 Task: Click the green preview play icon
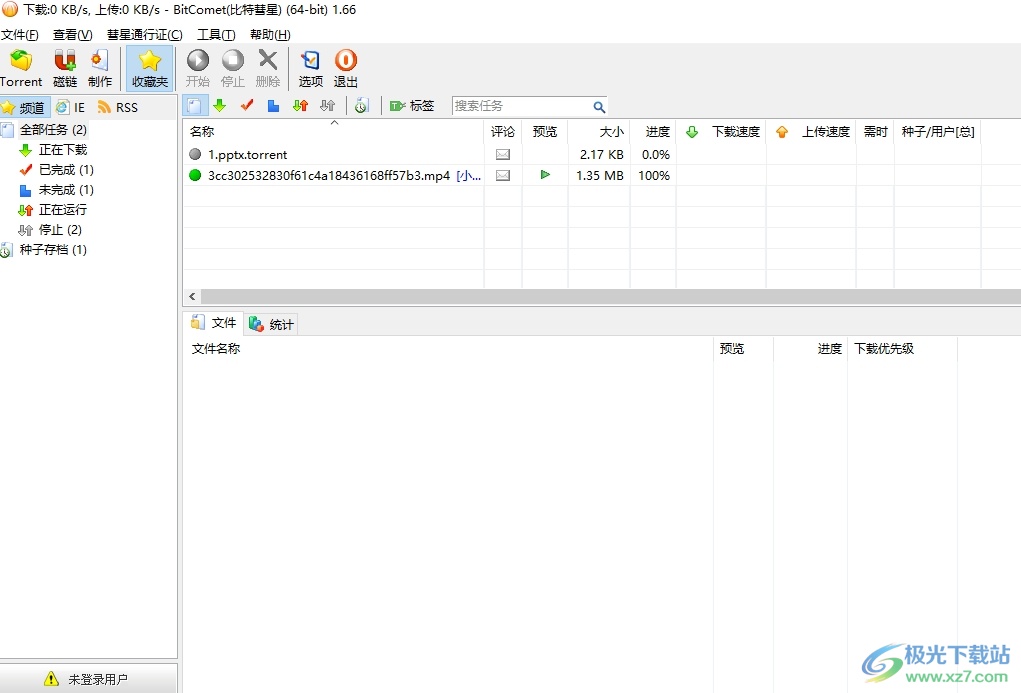(546, 175)
